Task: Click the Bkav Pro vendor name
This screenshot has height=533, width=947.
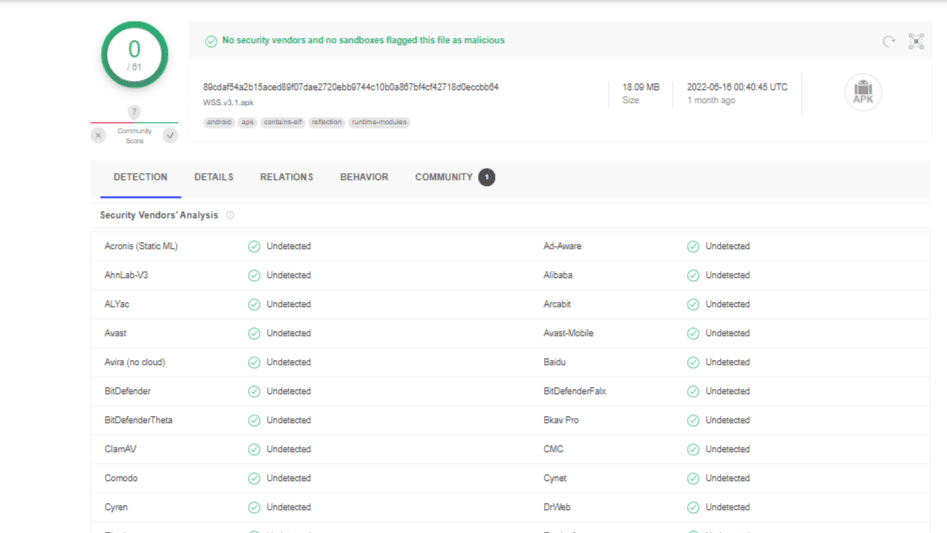Action: (561, 420)
